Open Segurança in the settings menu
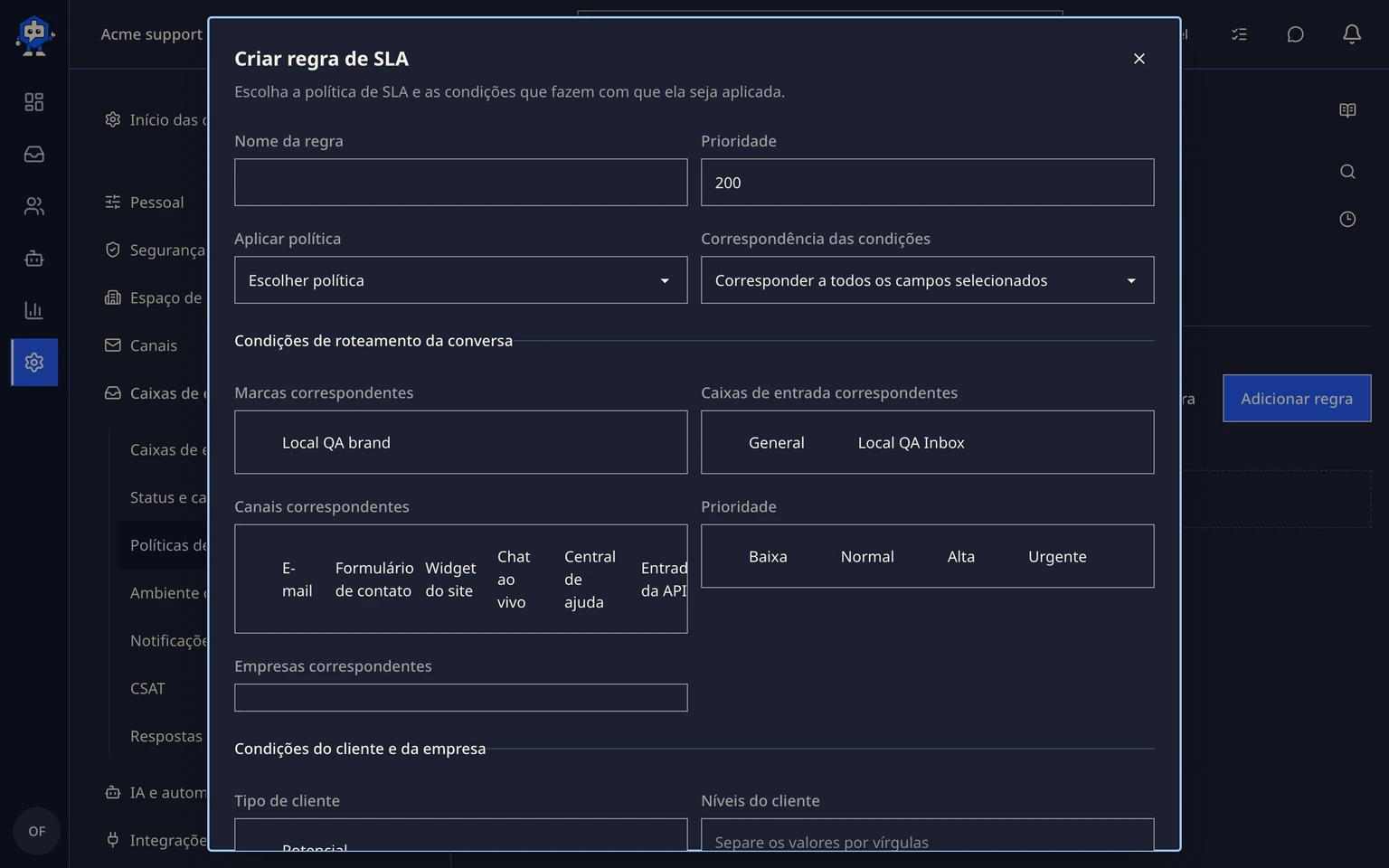The height and width of the screenshot is (868, 1389). [156, 250]
